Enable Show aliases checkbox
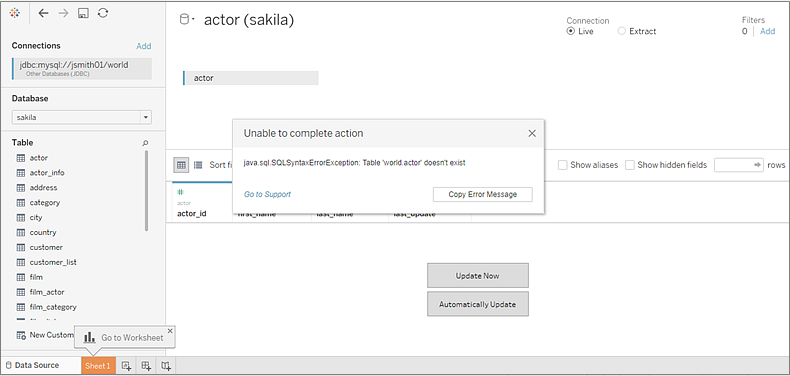This screenshot has height=376, width=790. click(x=563, y=165)
